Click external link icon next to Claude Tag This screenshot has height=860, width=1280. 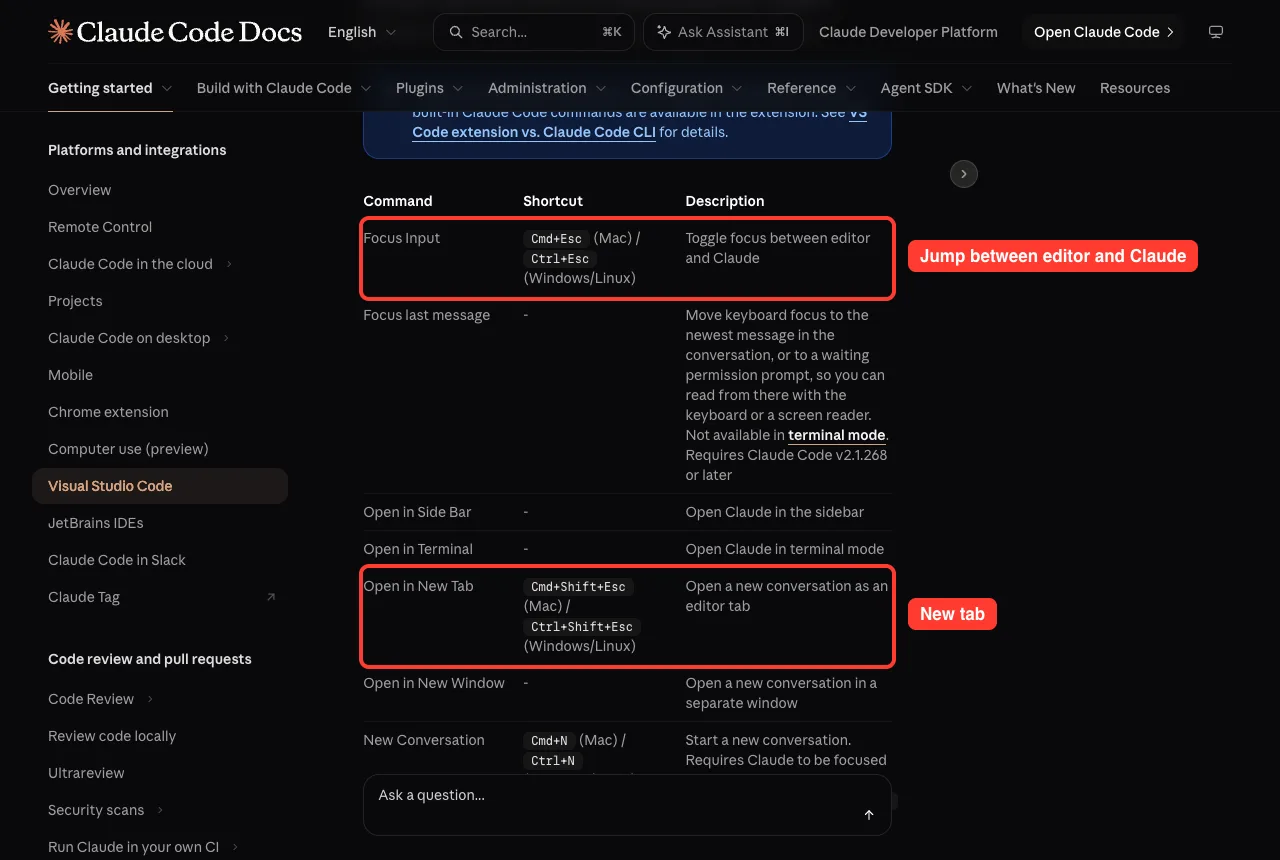(271, 597)
